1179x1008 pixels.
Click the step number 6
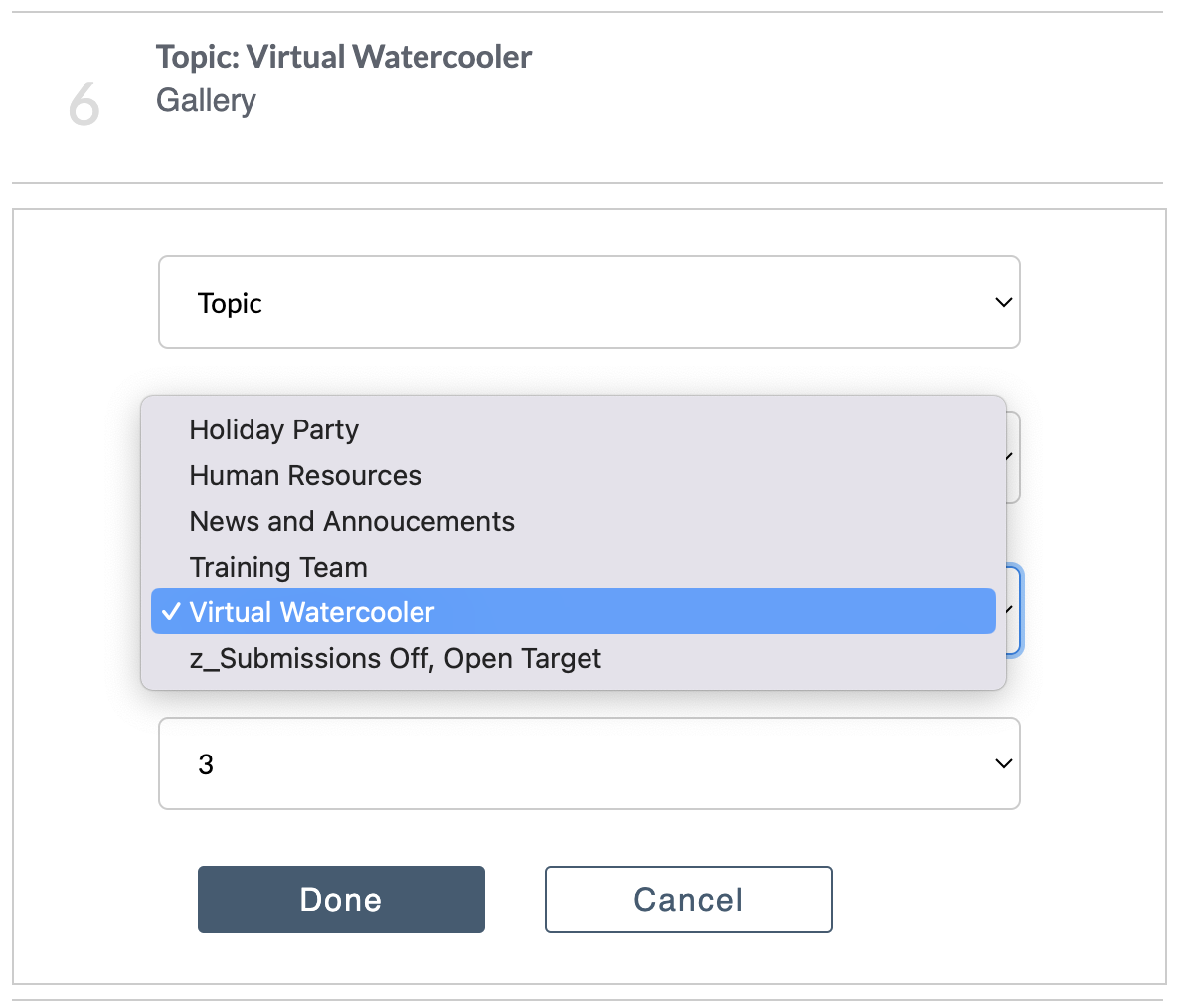84,104
